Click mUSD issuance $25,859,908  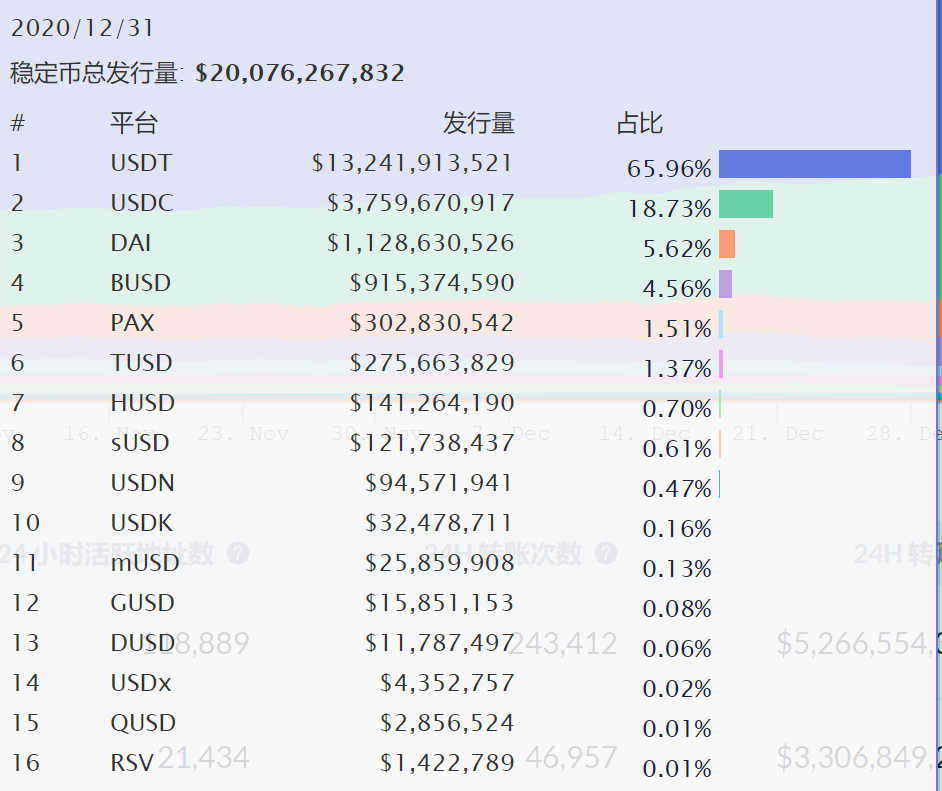[x=440, y=563]
